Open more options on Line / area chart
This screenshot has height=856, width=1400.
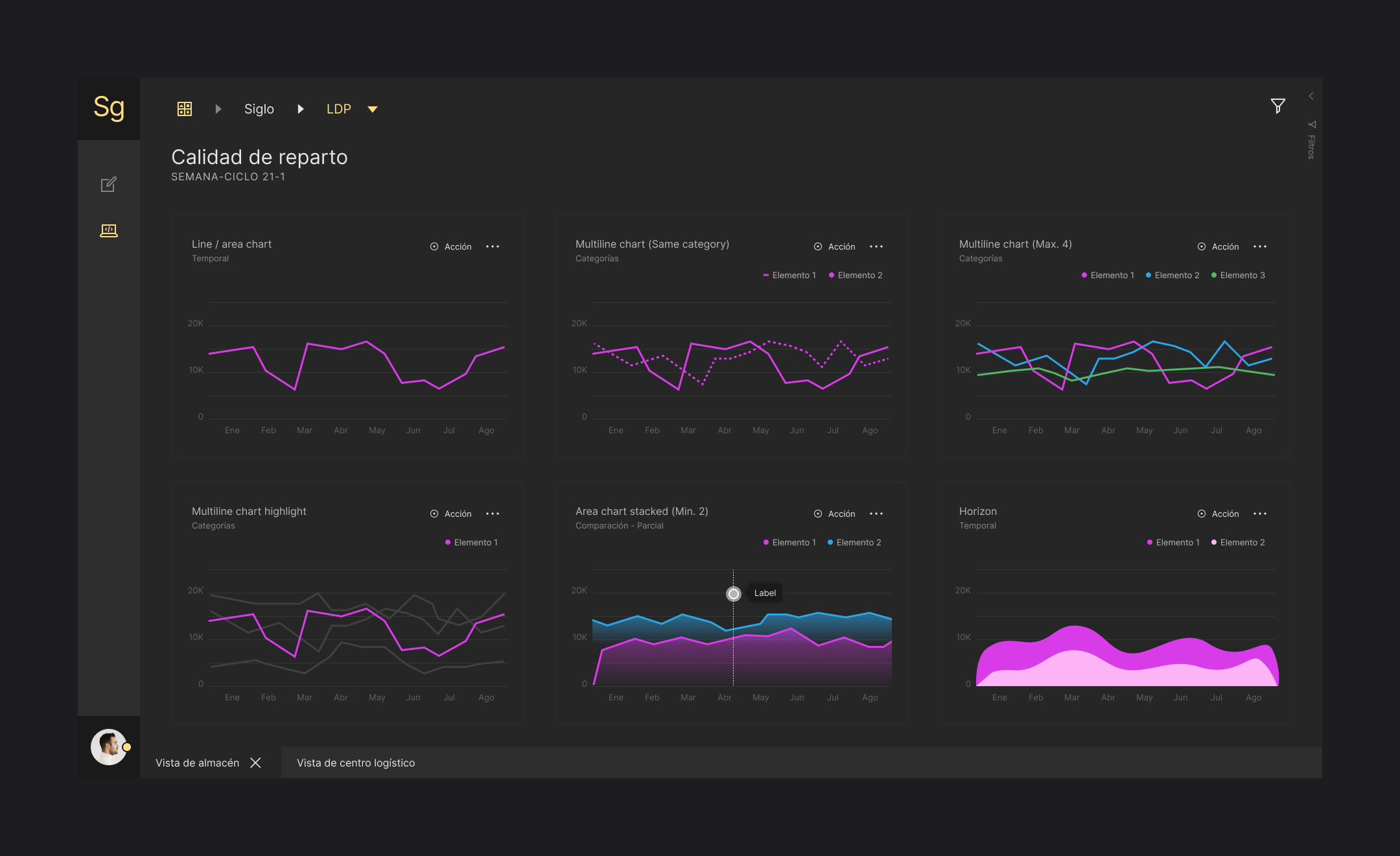click(x=493, y=246)
